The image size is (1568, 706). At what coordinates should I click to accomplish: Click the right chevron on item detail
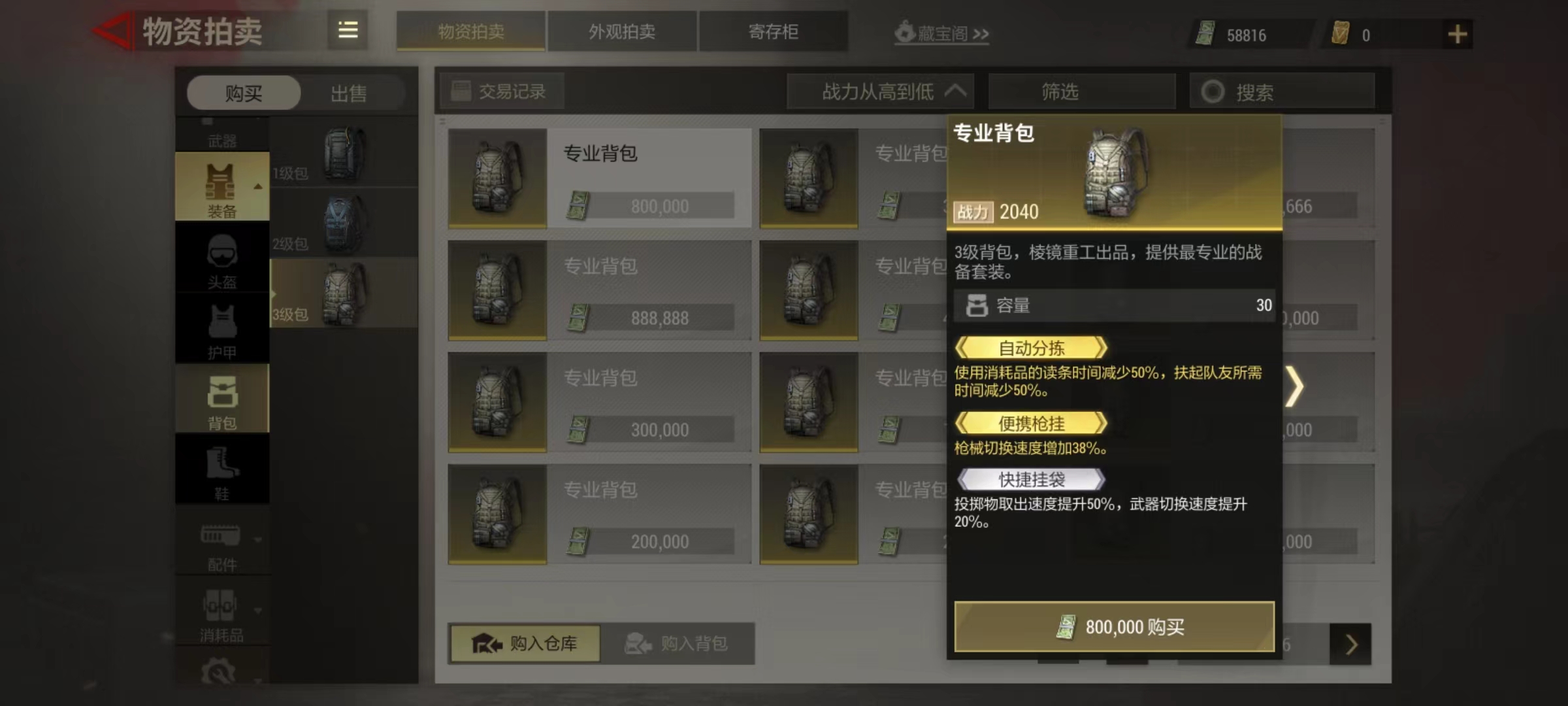(1295, 386)
